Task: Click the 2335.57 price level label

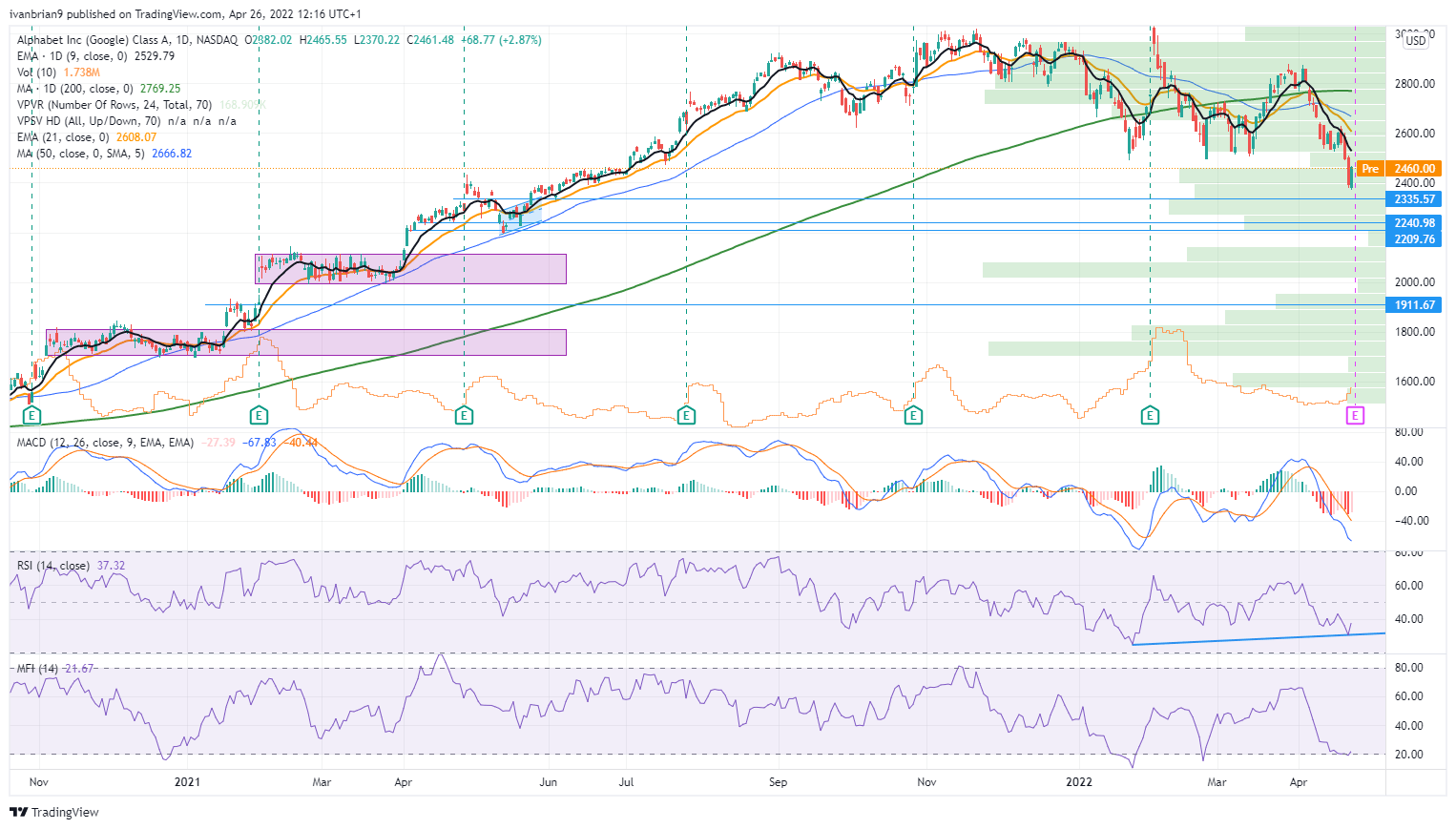Action: tap(1414, 199)
